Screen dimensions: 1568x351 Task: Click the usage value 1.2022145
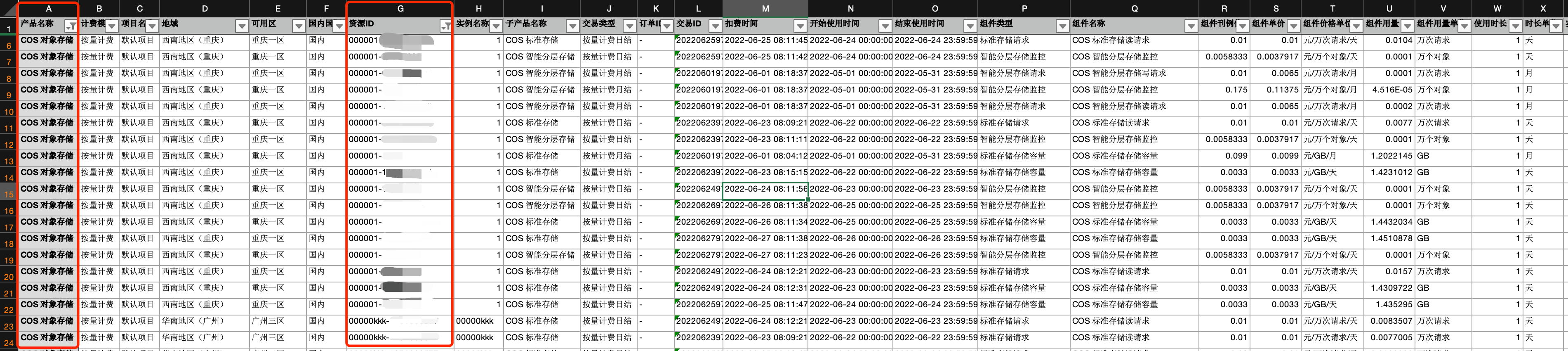1391,156
